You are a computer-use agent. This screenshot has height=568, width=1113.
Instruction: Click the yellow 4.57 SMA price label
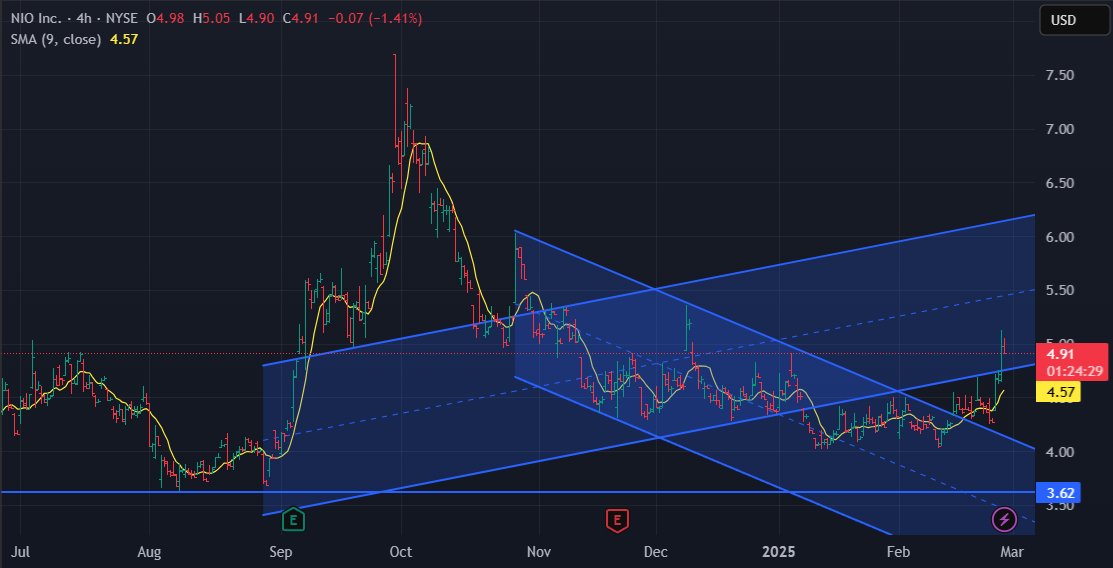click(1058, 392)
